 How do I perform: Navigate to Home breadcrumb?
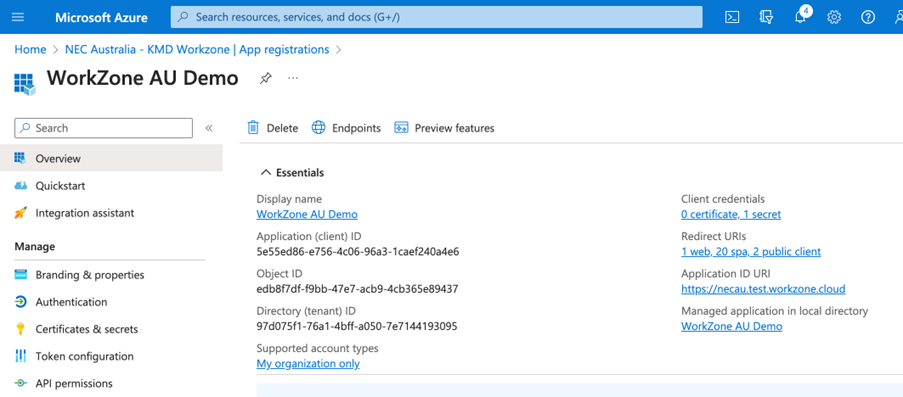pos(30,50)
